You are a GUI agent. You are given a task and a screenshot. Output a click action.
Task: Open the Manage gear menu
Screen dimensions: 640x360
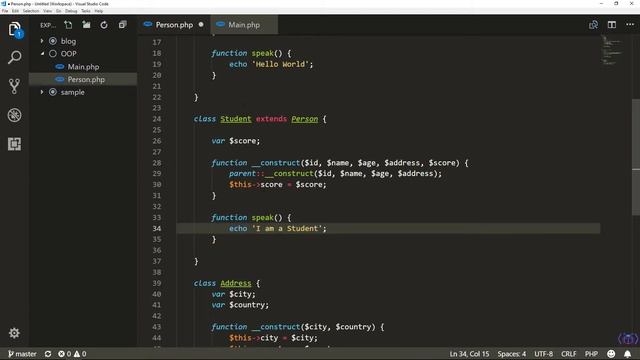[x=14, y=333]
